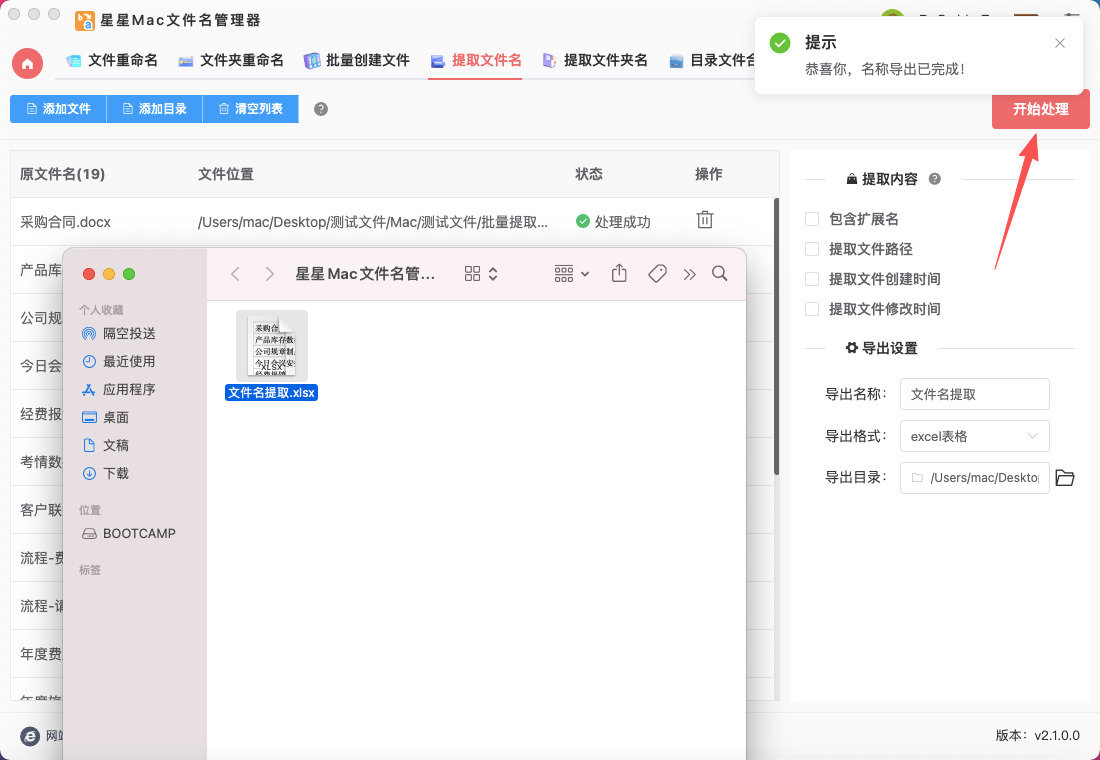Click help icon beside 提取内容
The width and height of the screenshot is (1100, 760).
[x=934, y=179]
